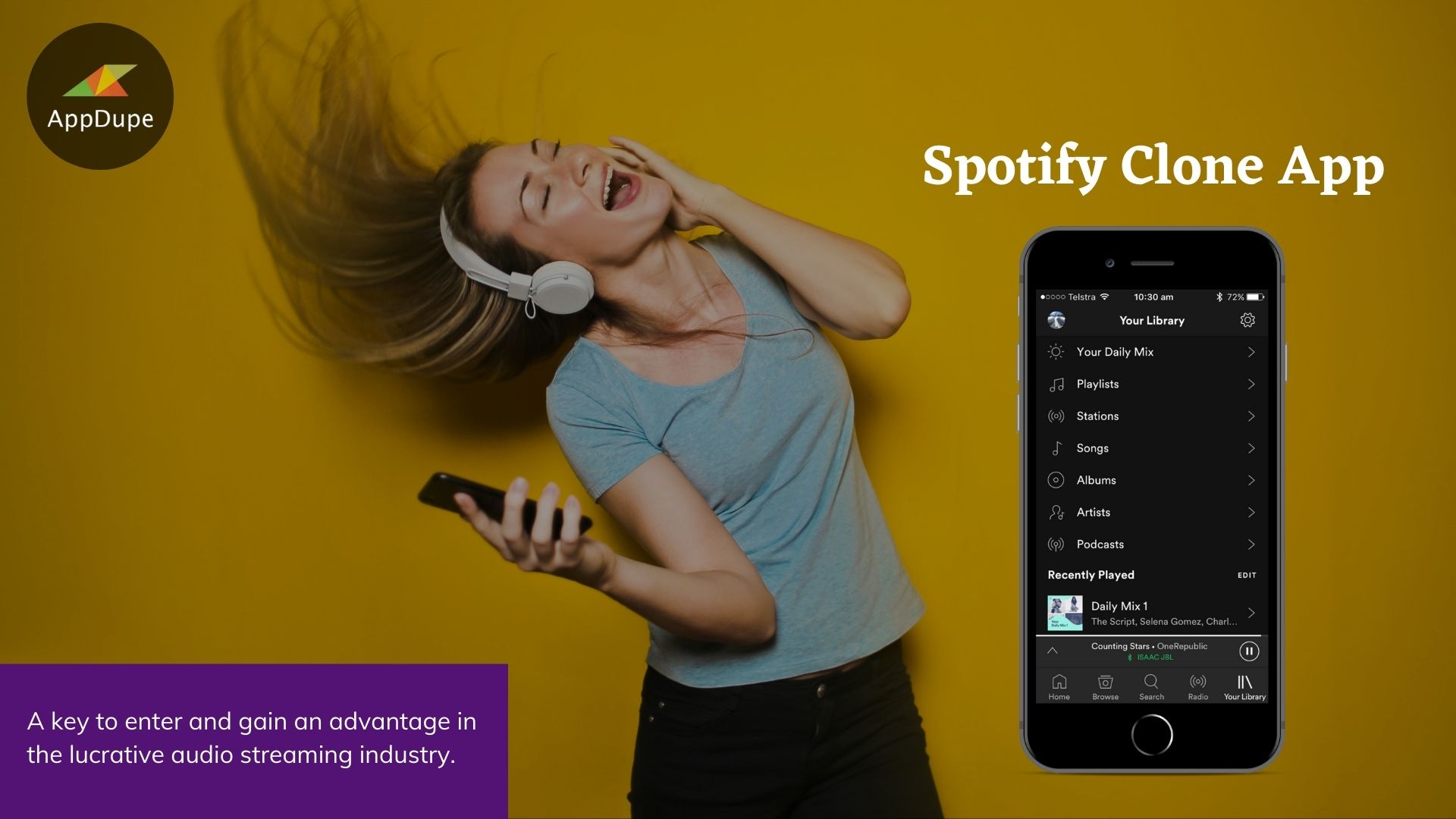Expand currently playing track bar
The width and height of the screenshot is (1456, 819).
pos(1055,650)
